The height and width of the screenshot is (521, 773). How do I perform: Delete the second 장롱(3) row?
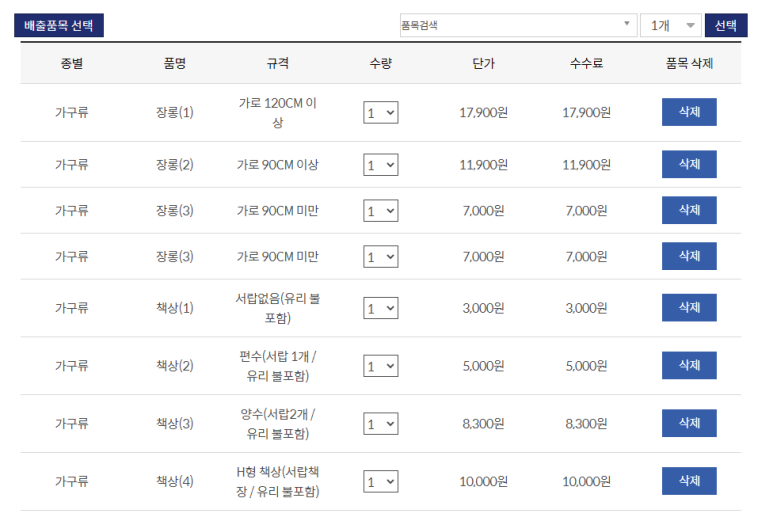pos(689,256)
